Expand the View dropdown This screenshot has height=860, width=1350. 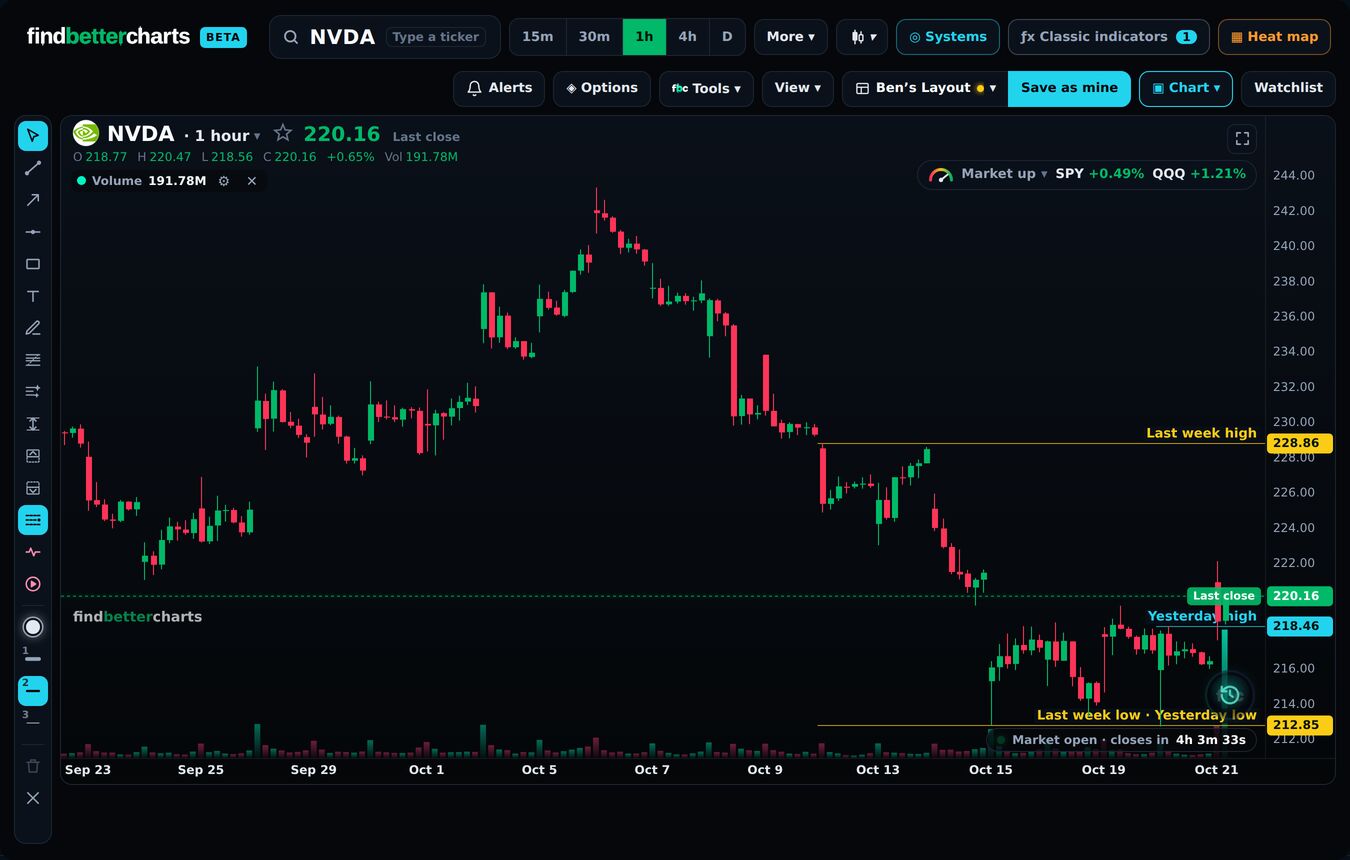coord(798,88)
